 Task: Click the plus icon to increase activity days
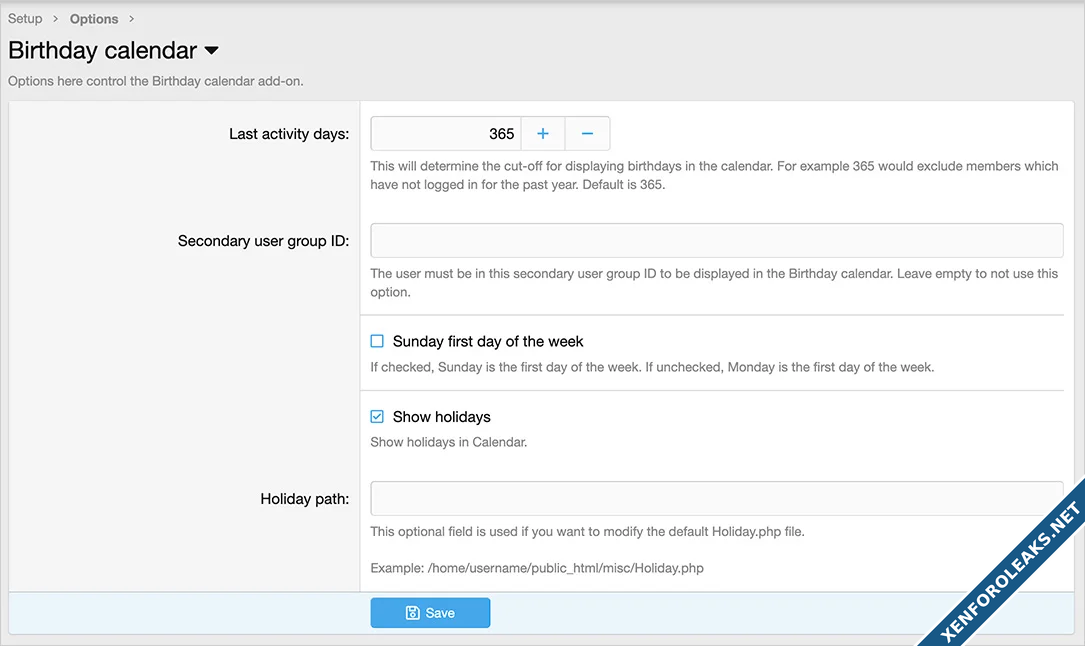tap(543, 134)
